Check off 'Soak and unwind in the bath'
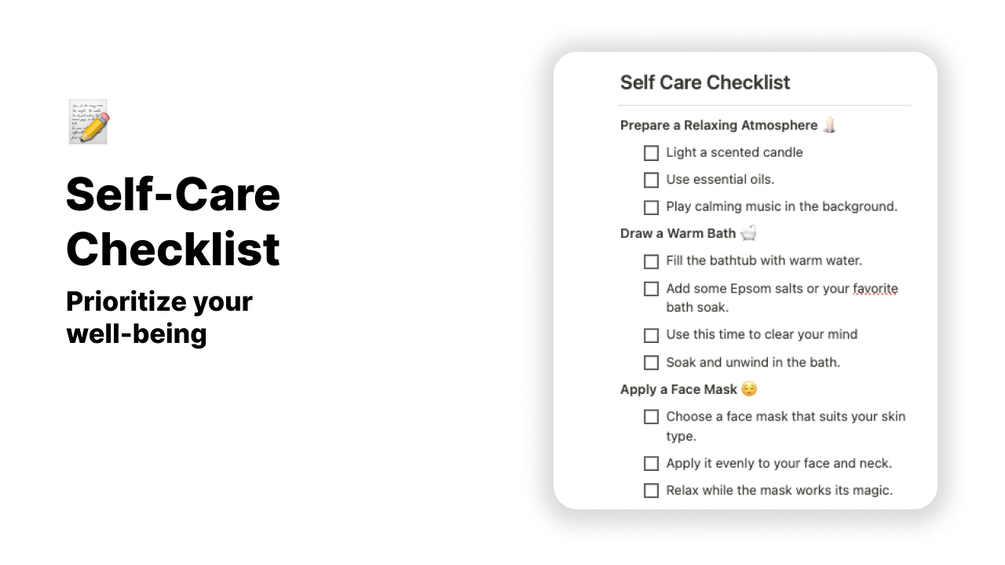The height and width of the screenshot is (565, 1005). click(651, 363)
